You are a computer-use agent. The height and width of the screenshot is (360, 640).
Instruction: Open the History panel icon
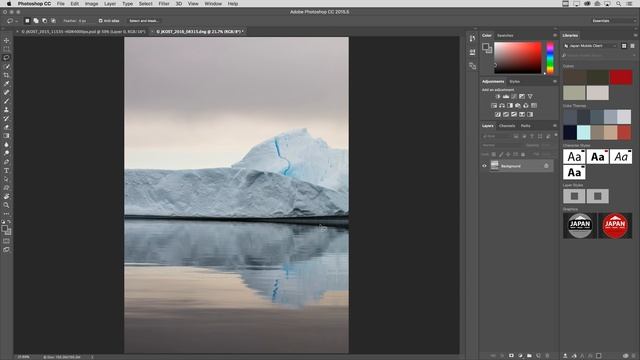pos(472,38)
